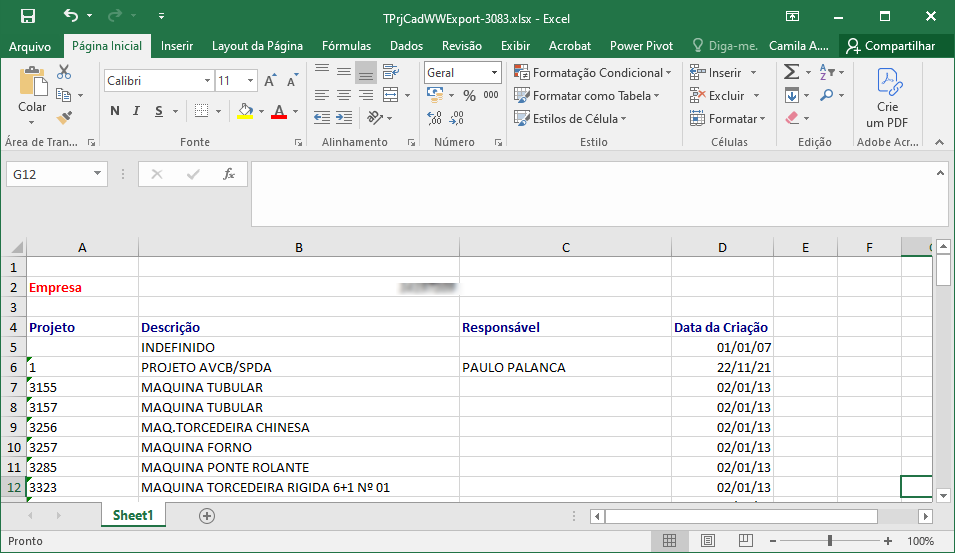Toggle bold N formatting
955x553 pixels.
(115, 111)
